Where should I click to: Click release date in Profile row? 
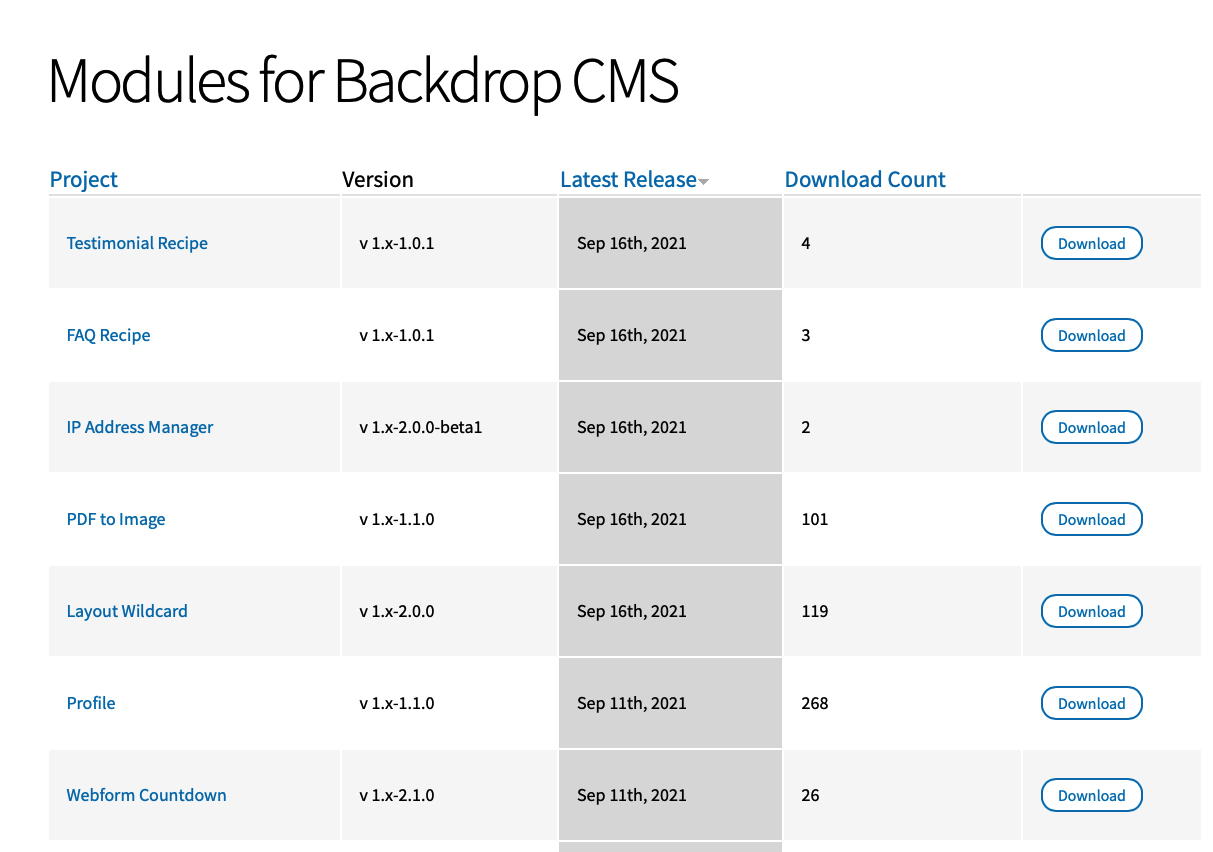(x=632, y=703)
